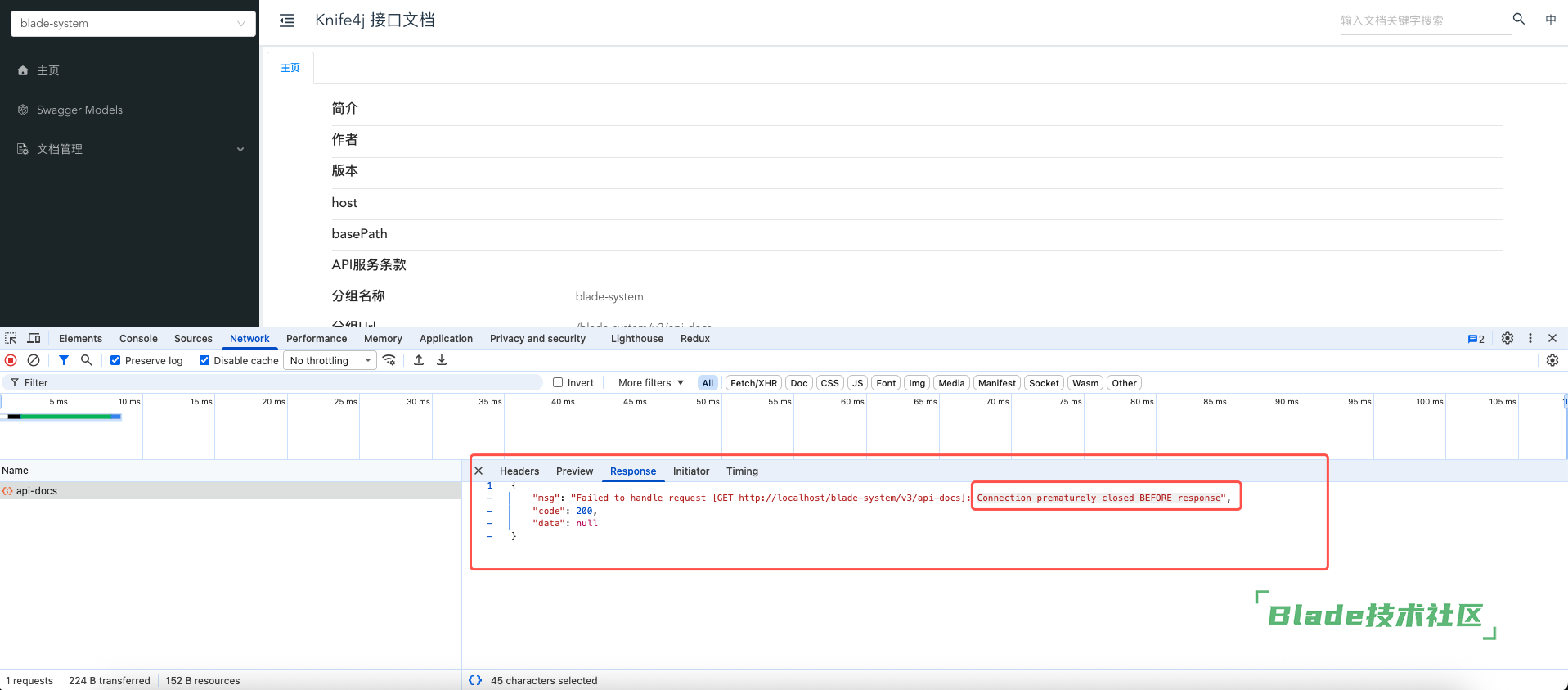Open the inspect element picker tool
The image size is (1568, 690).
tap(11, 338)
